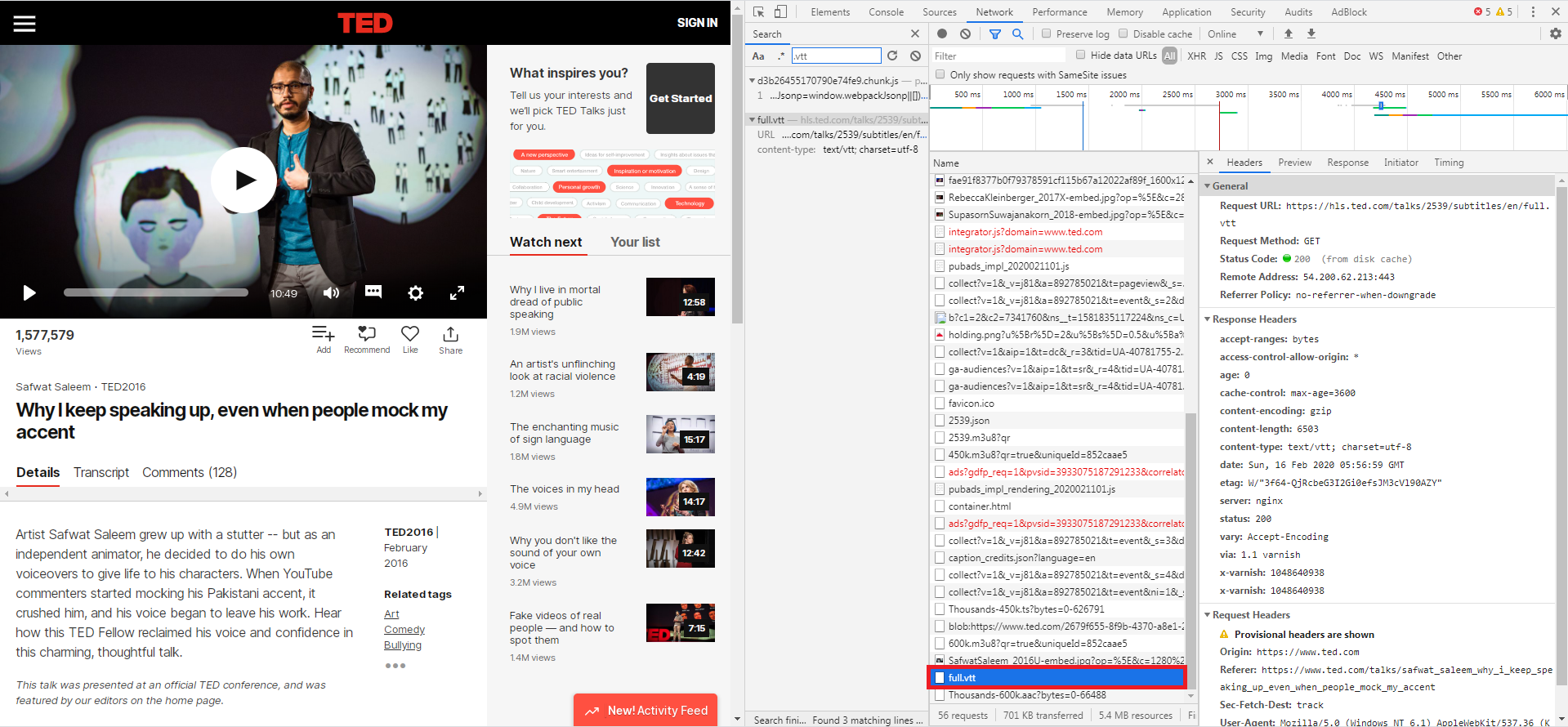
Task: Expand more related tags ellipsis
Action: [x=395, y=666]
